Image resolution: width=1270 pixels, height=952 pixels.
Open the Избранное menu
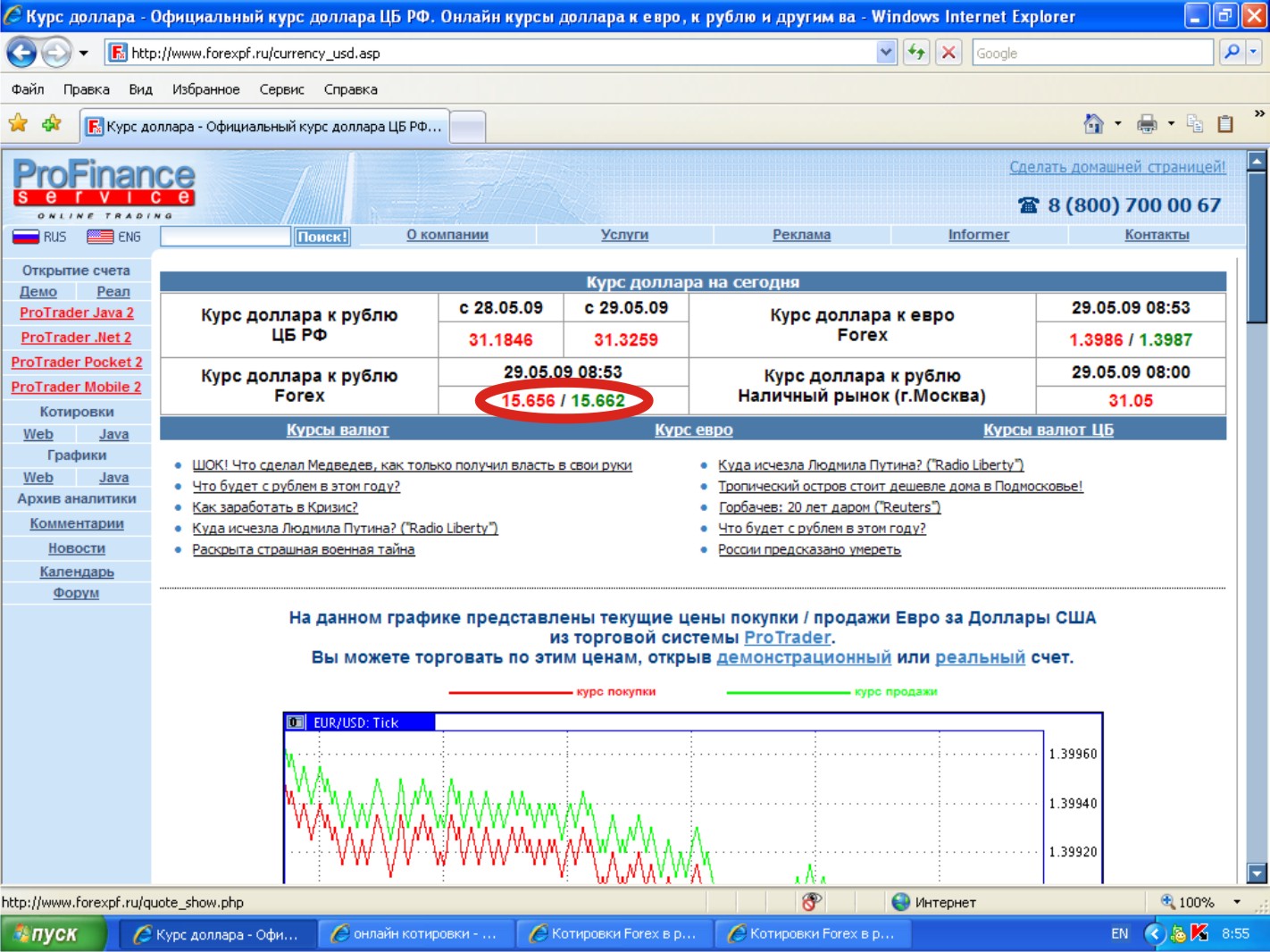(x=205, y=89)
